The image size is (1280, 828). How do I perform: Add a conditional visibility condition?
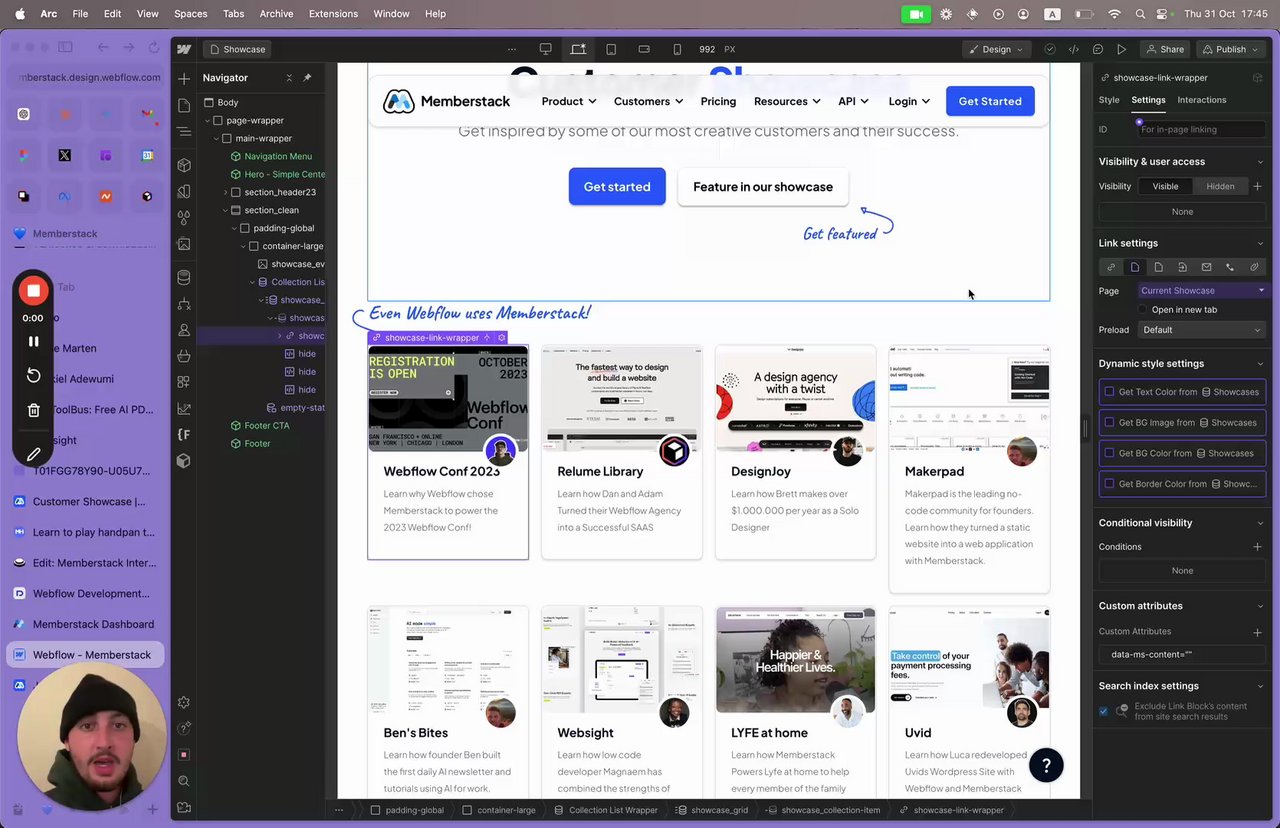tap(1257, 547)
